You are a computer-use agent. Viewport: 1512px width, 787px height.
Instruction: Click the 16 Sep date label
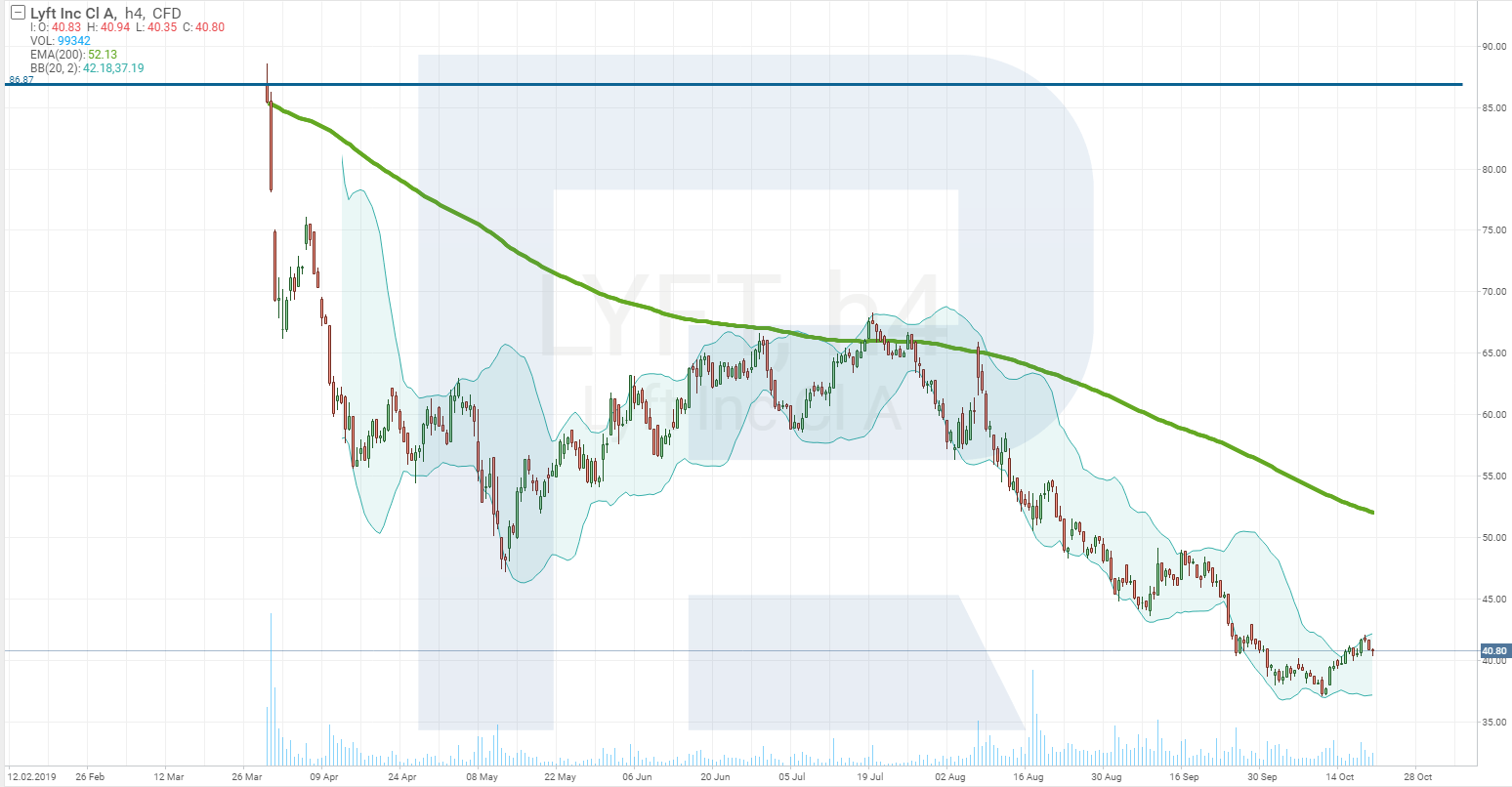pyautogui.click(x=1184, y=778)
